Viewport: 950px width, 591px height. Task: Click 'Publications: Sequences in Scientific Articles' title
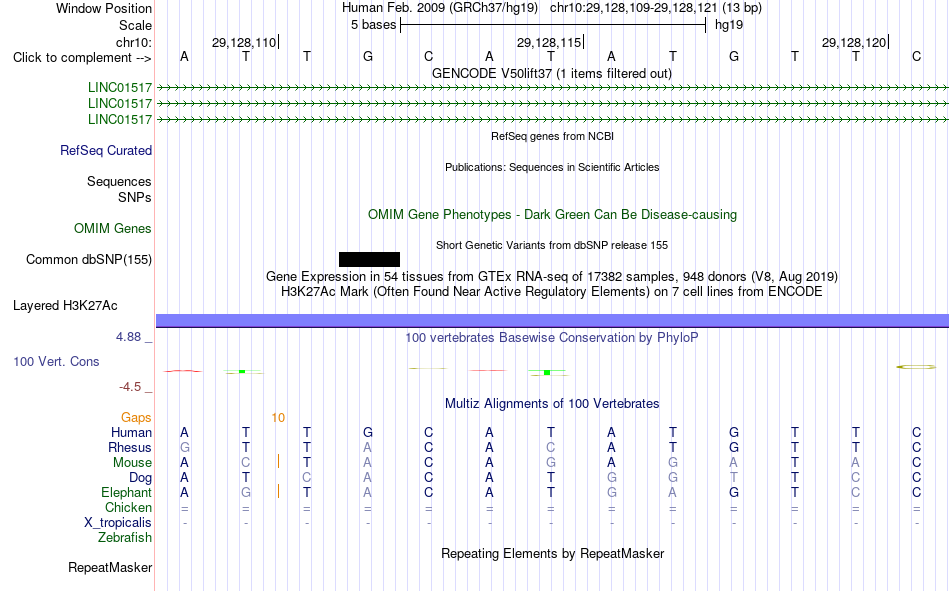(x=552, y=167)
